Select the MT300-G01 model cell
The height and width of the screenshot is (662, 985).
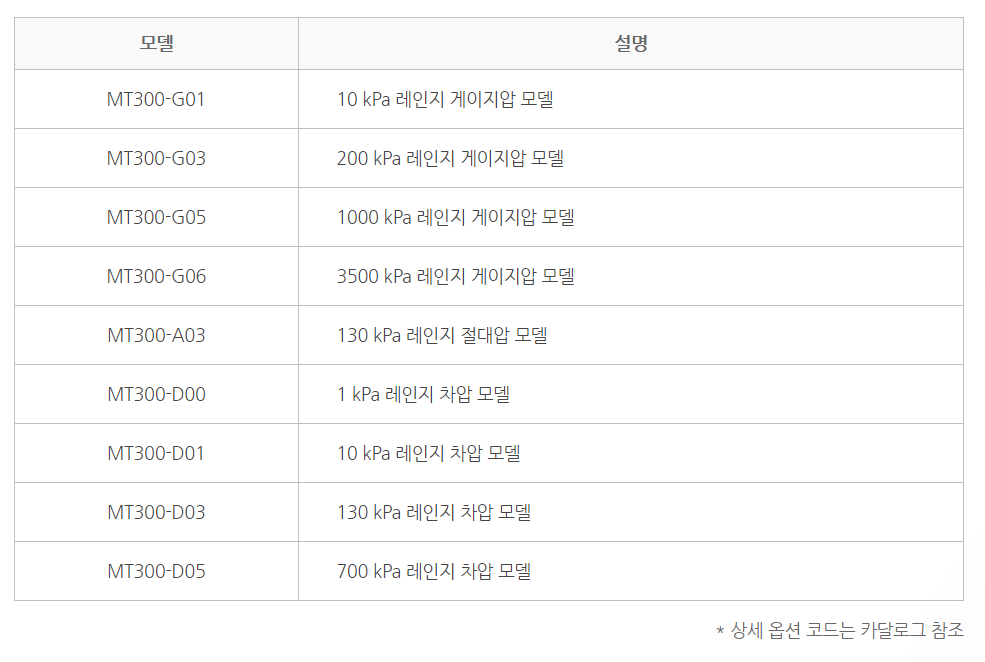pyautogui.click(x=156, y=99)
